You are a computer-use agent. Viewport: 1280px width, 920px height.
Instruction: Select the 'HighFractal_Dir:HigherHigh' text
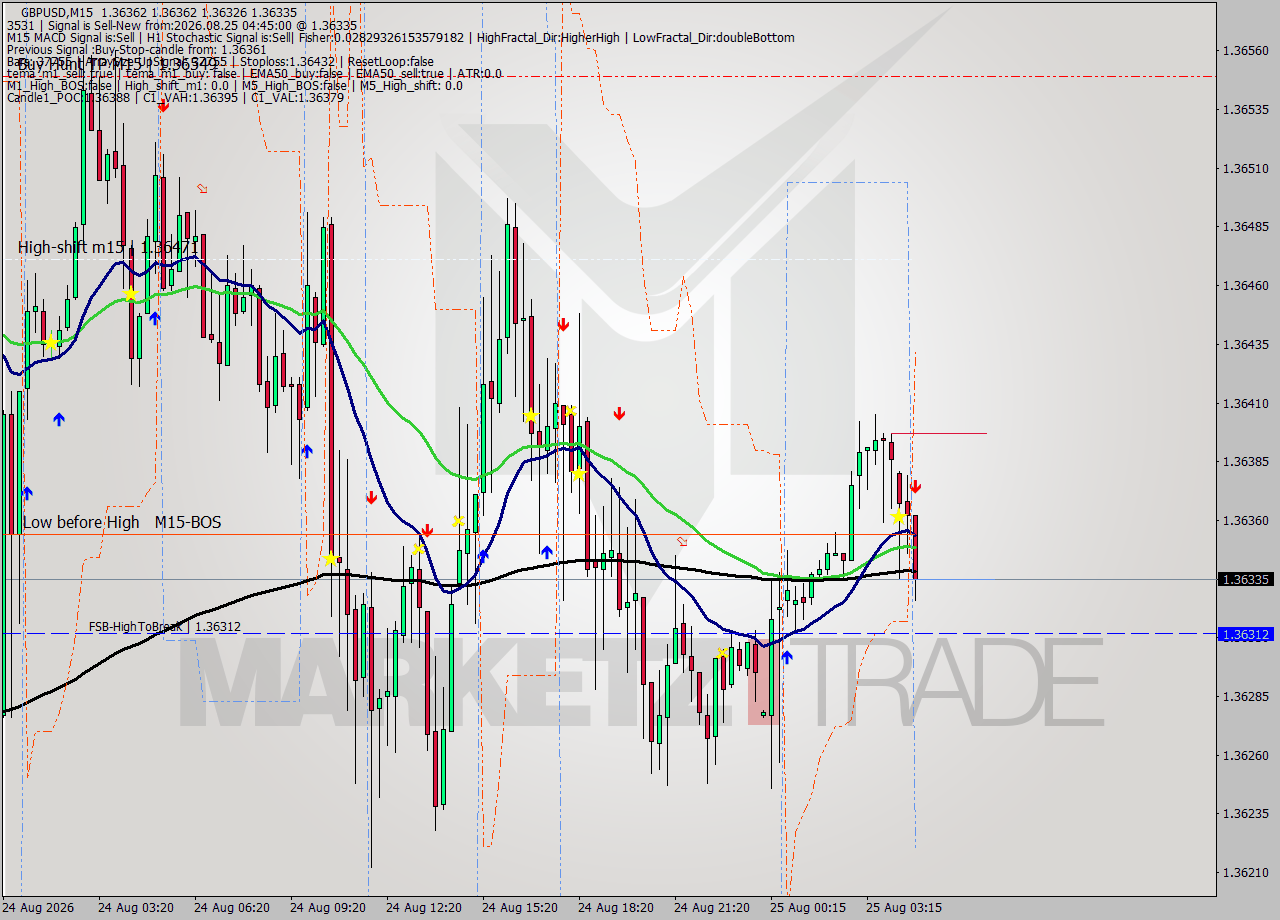tap(549, 37)
